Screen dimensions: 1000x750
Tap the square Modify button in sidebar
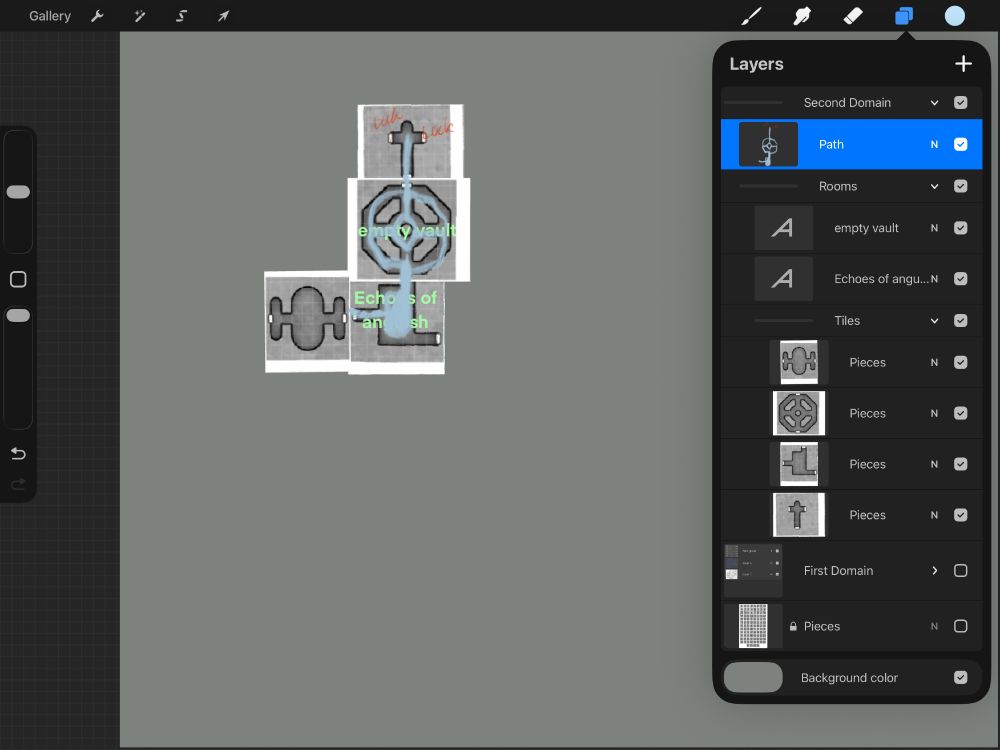pyautogui.click(x=18, y=279)
